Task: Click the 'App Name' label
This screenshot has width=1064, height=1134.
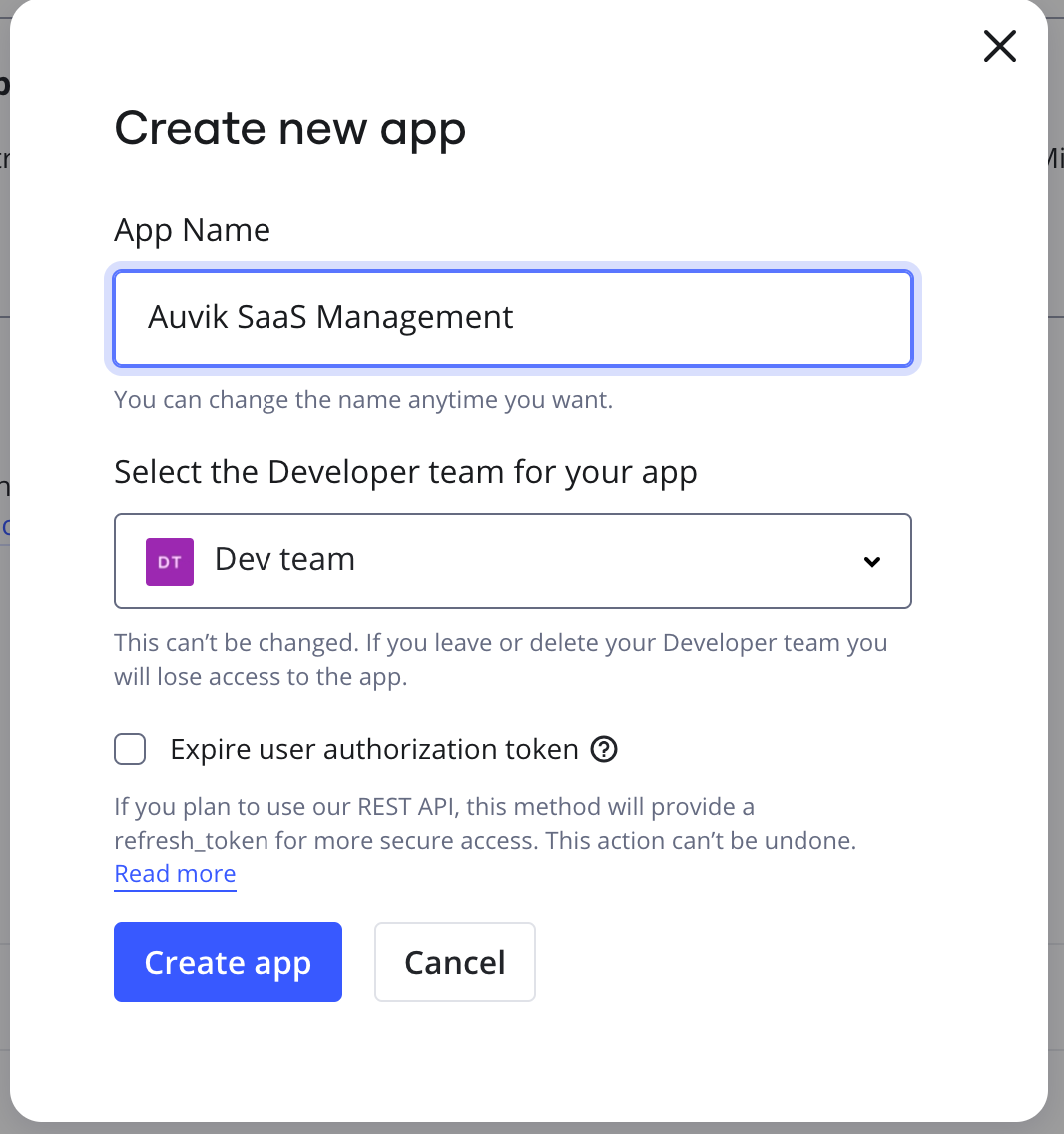Action: coord(193,231)
